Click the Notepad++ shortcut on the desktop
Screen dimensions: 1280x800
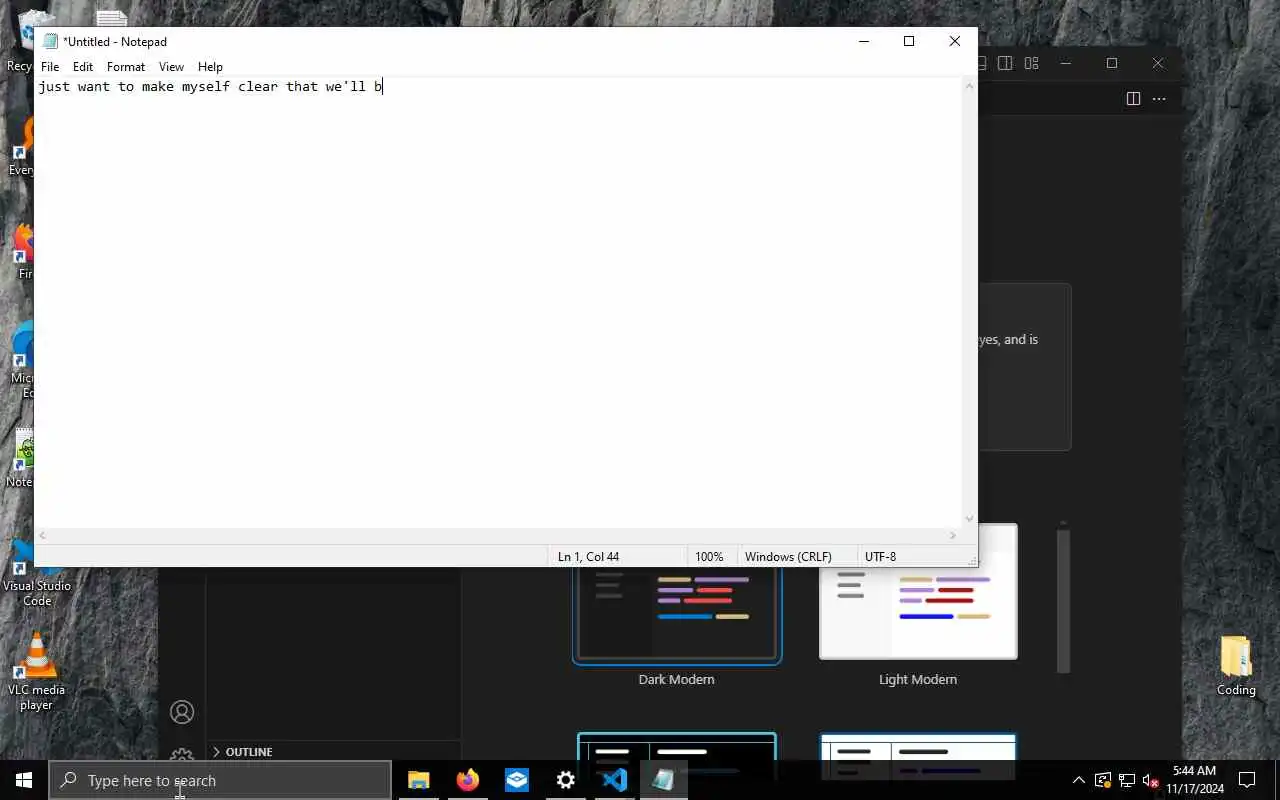point(20,460)
